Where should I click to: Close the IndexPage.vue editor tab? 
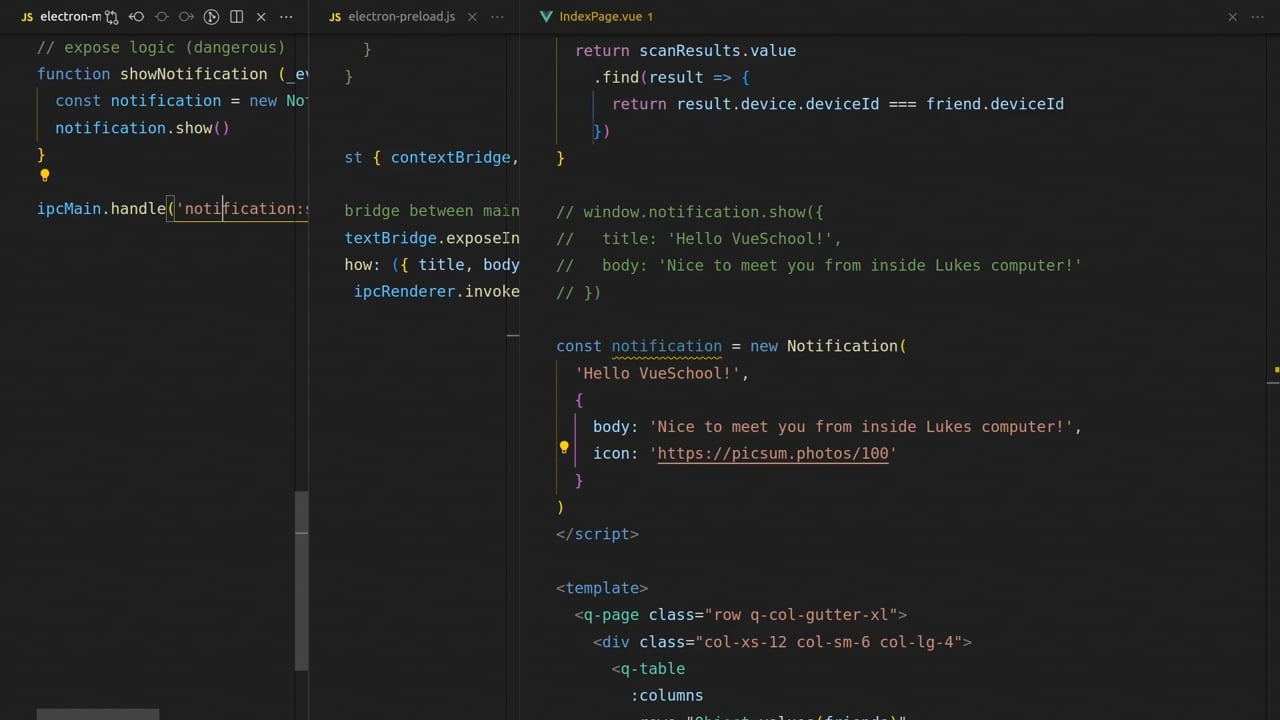click(1232, 17)
